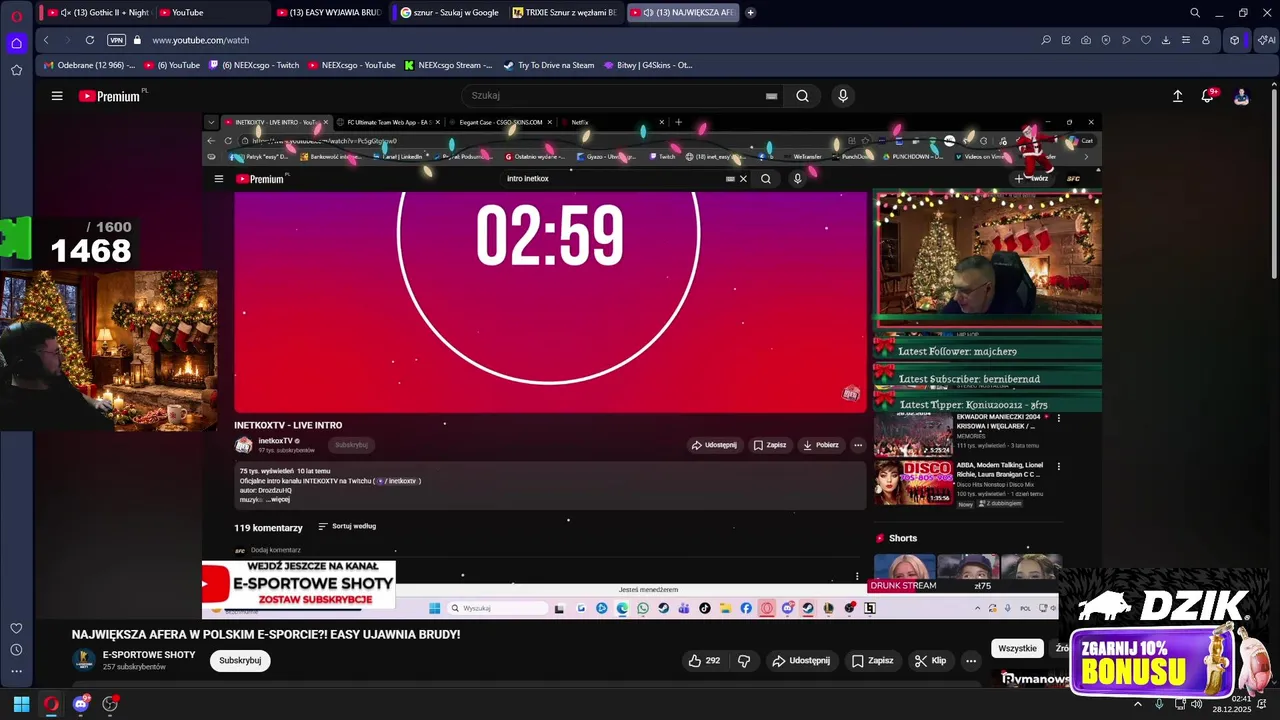Click the edit note toolbar icon
The width and height of the screenshot is (1280, 720).
pyautogui.click(x=1066, y=40)
